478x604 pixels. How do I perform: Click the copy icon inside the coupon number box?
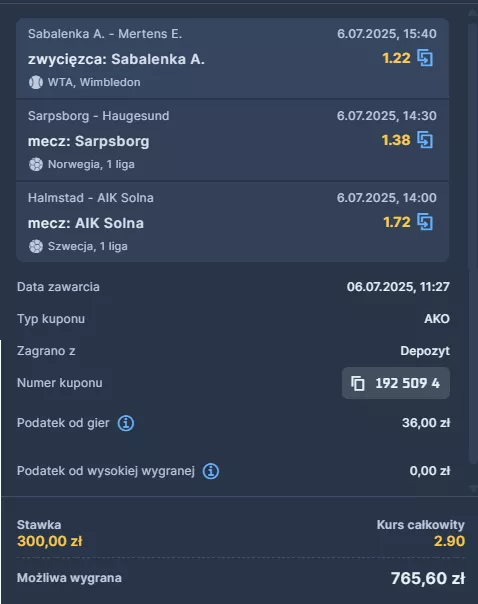click(358, 383)
